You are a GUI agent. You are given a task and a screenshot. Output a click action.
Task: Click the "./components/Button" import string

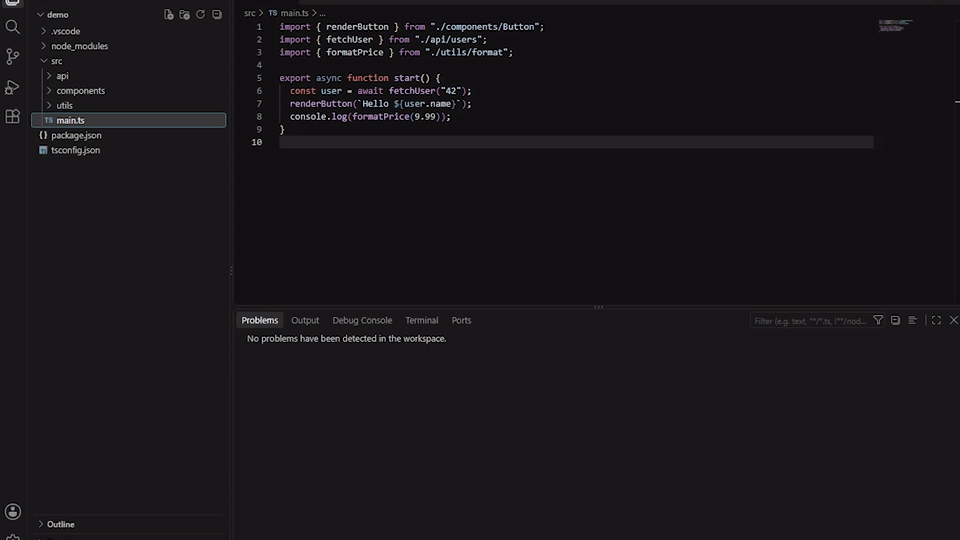pos(484,27)
